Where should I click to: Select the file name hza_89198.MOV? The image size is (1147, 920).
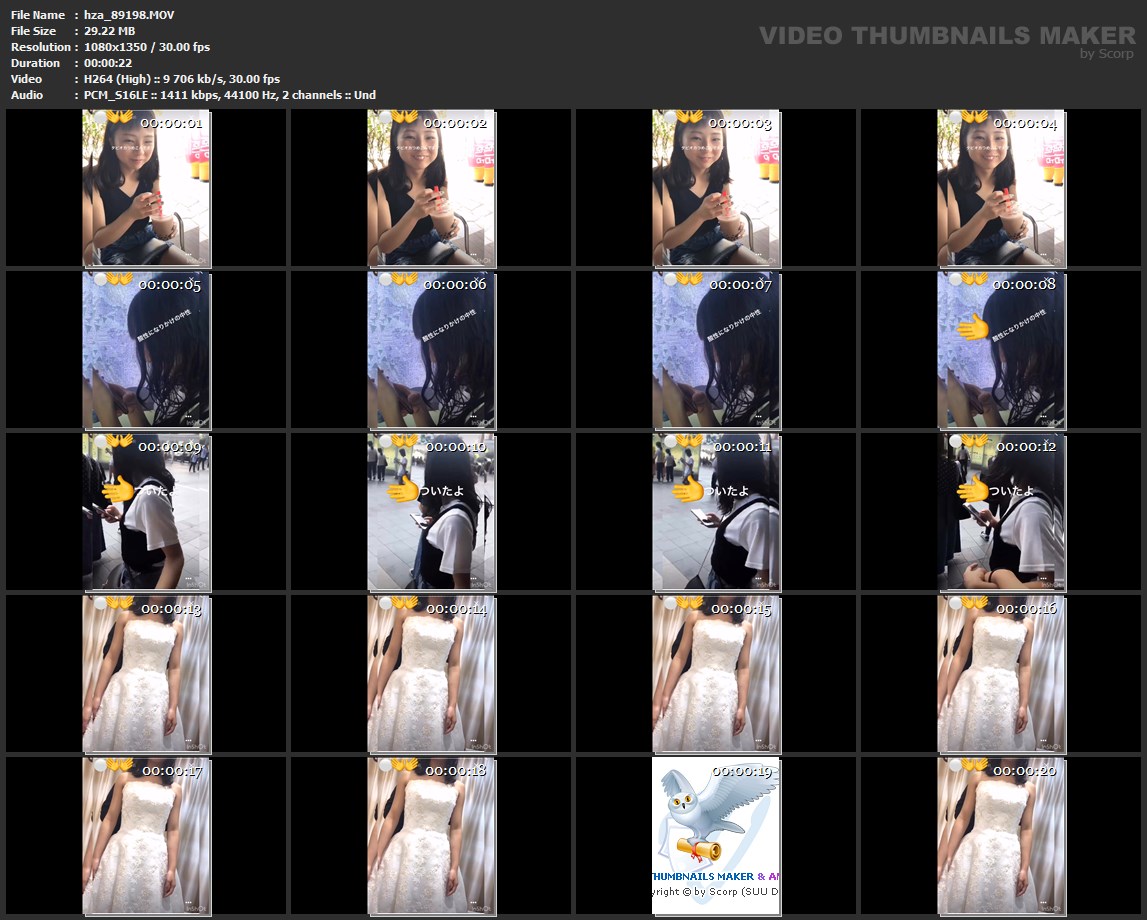(115, 15)
